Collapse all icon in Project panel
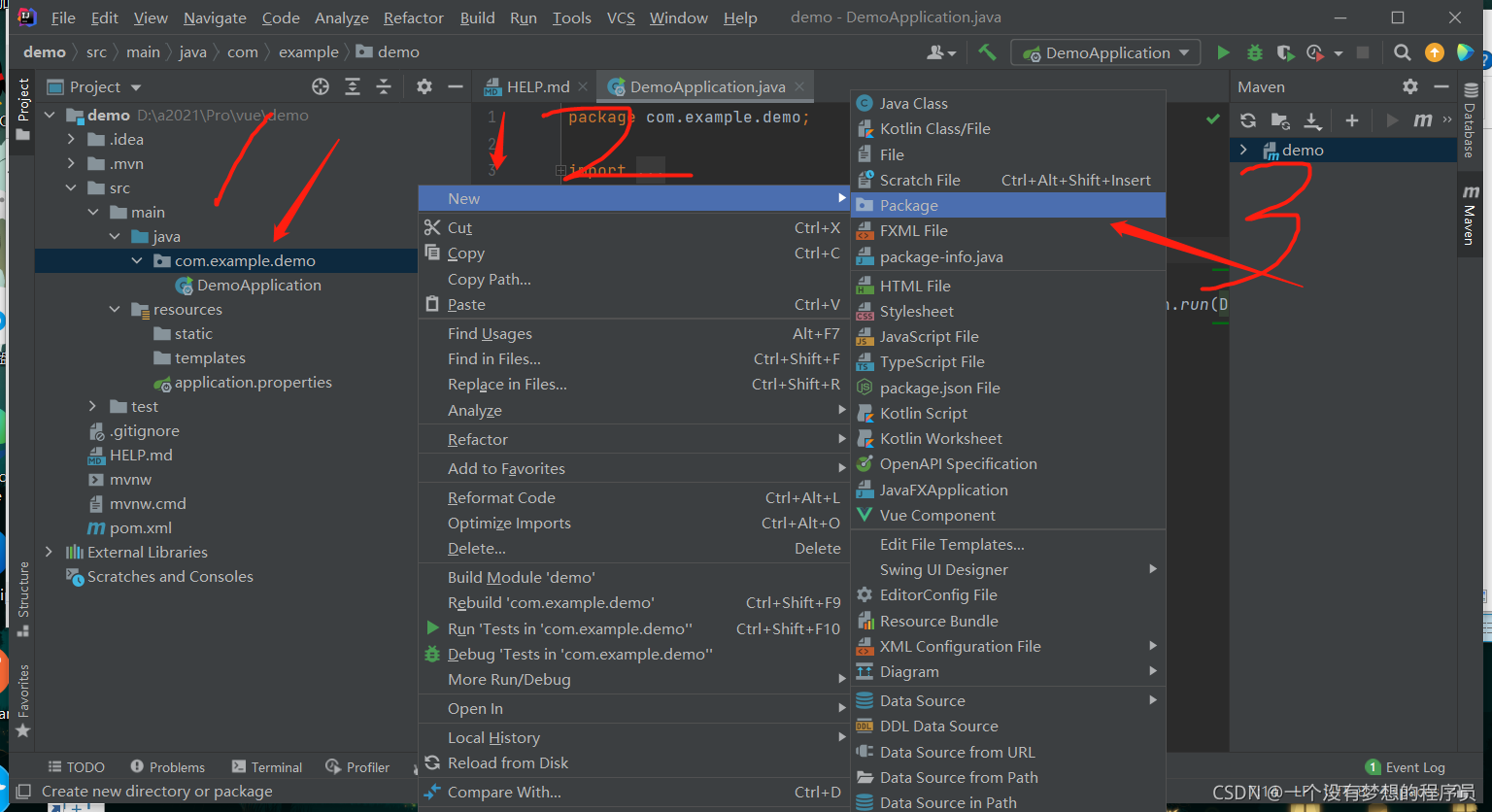This screenshot has height=812, width=1492. (x=384, y=86)
